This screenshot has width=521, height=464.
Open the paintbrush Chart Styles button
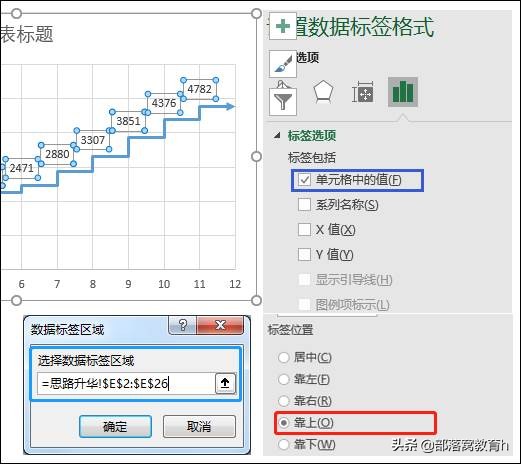tap(283, 64)
